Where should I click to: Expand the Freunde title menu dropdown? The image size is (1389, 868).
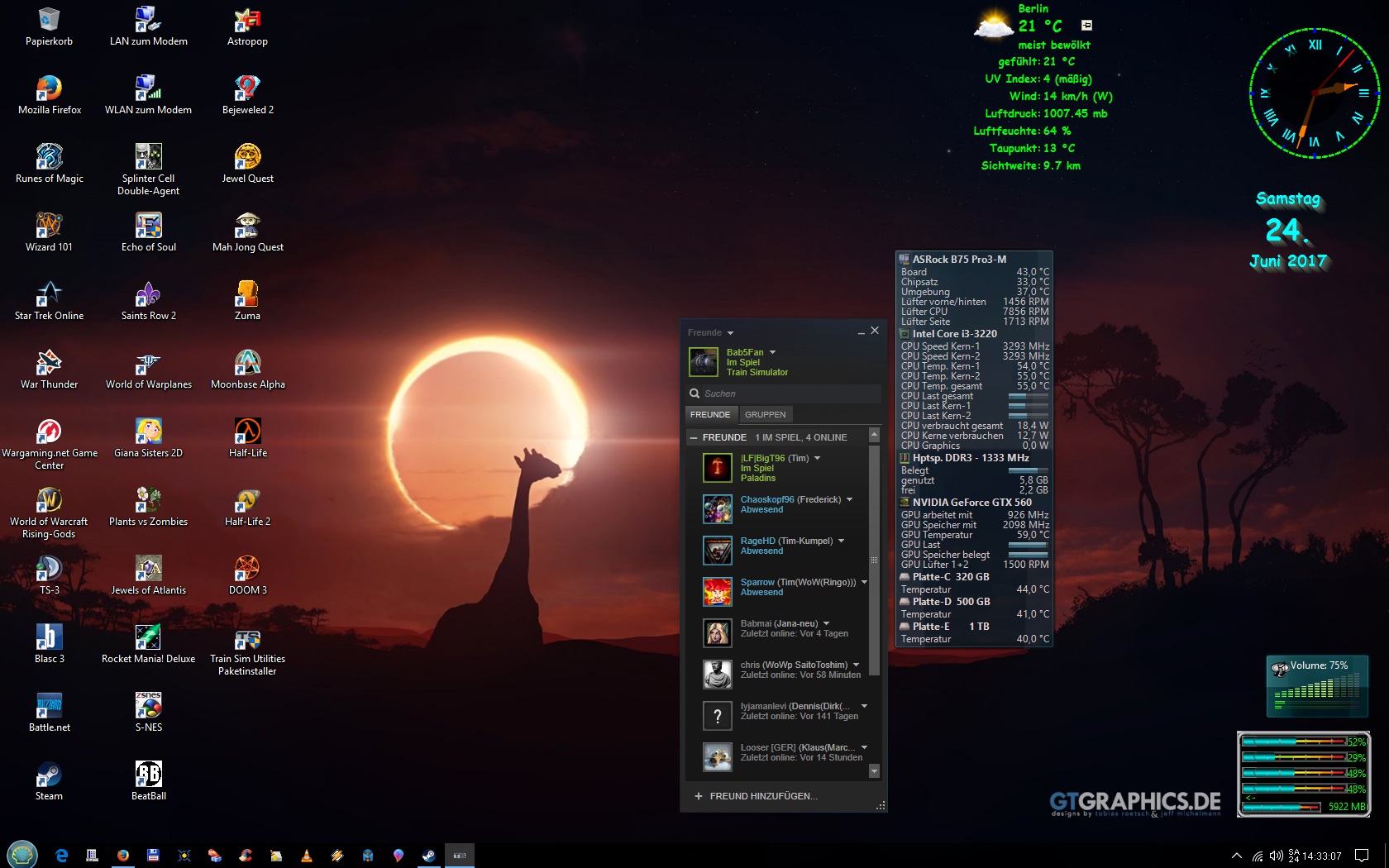(x=731, y=333)
